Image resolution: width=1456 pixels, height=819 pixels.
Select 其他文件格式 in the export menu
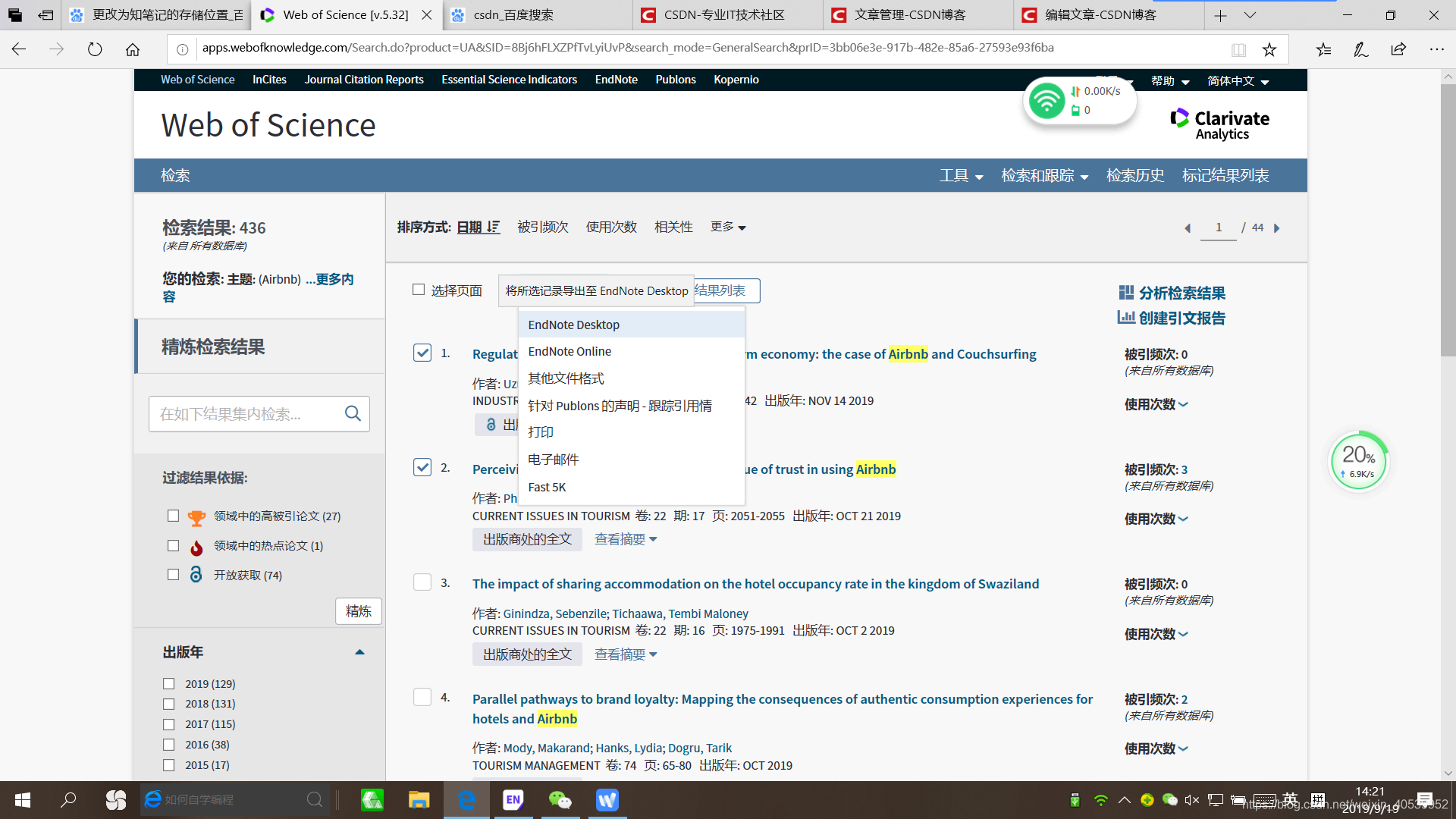click(x=566, y=378)
